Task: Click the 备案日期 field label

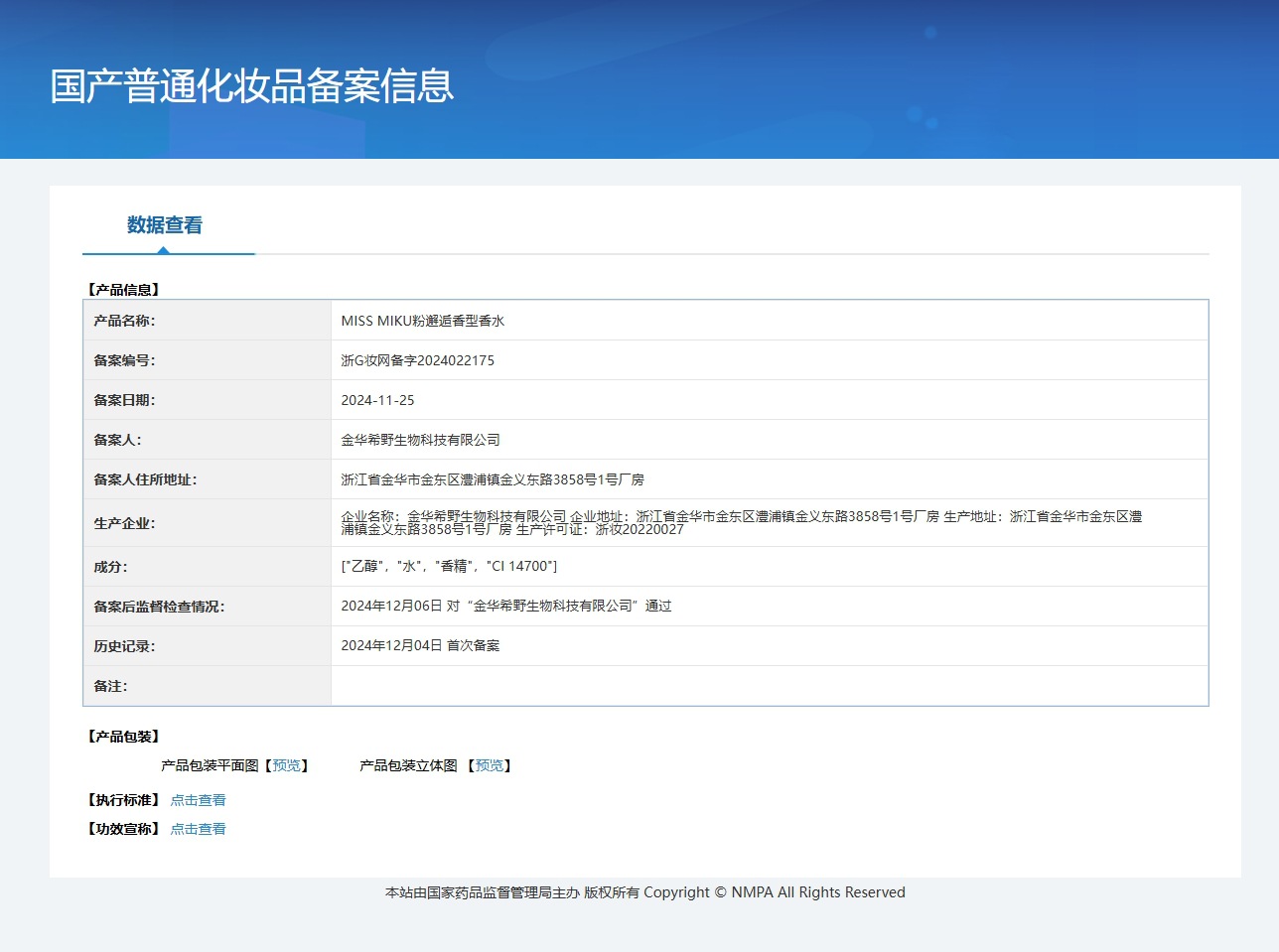Action: 124,400
